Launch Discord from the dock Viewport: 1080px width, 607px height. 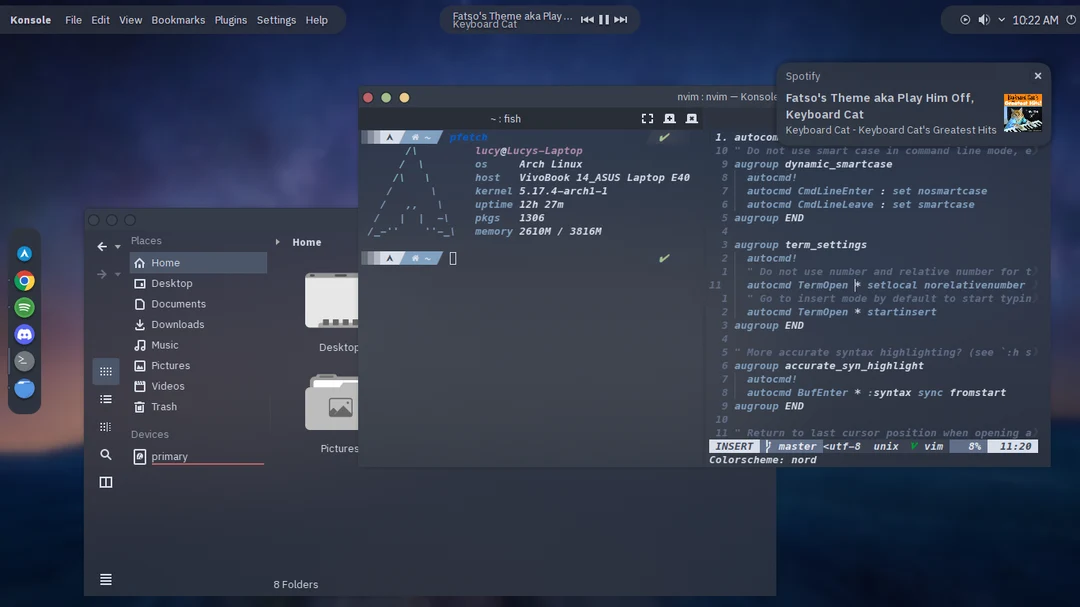pyautogui.click(x=24, y=334)
